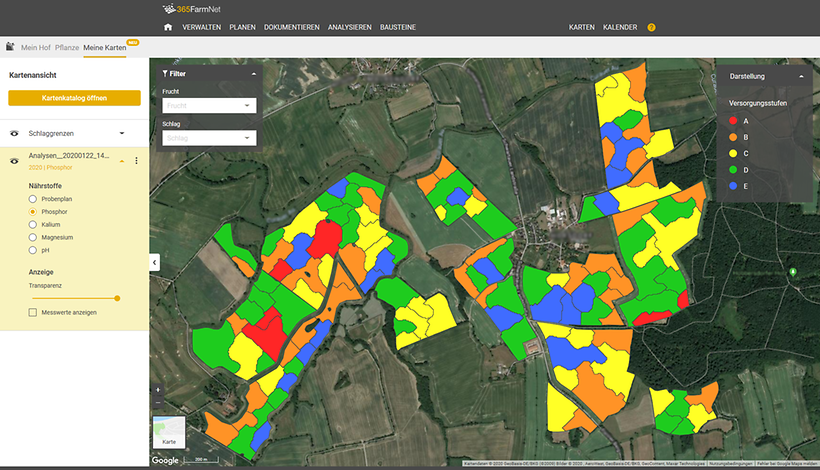Switch to Karte map view thumbnail
820x470 pixels.
169,431
